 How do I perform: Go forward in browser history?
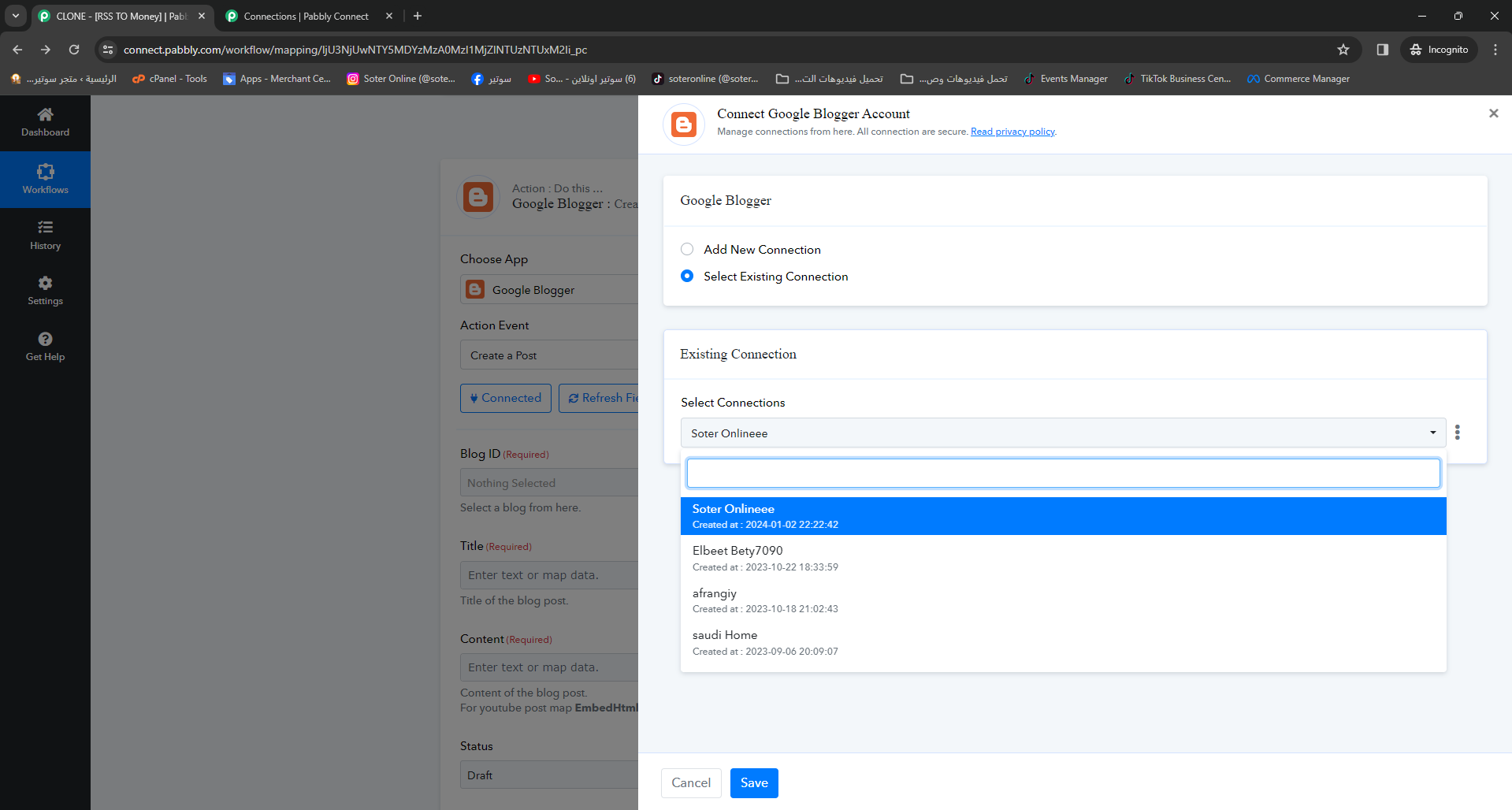46,50
